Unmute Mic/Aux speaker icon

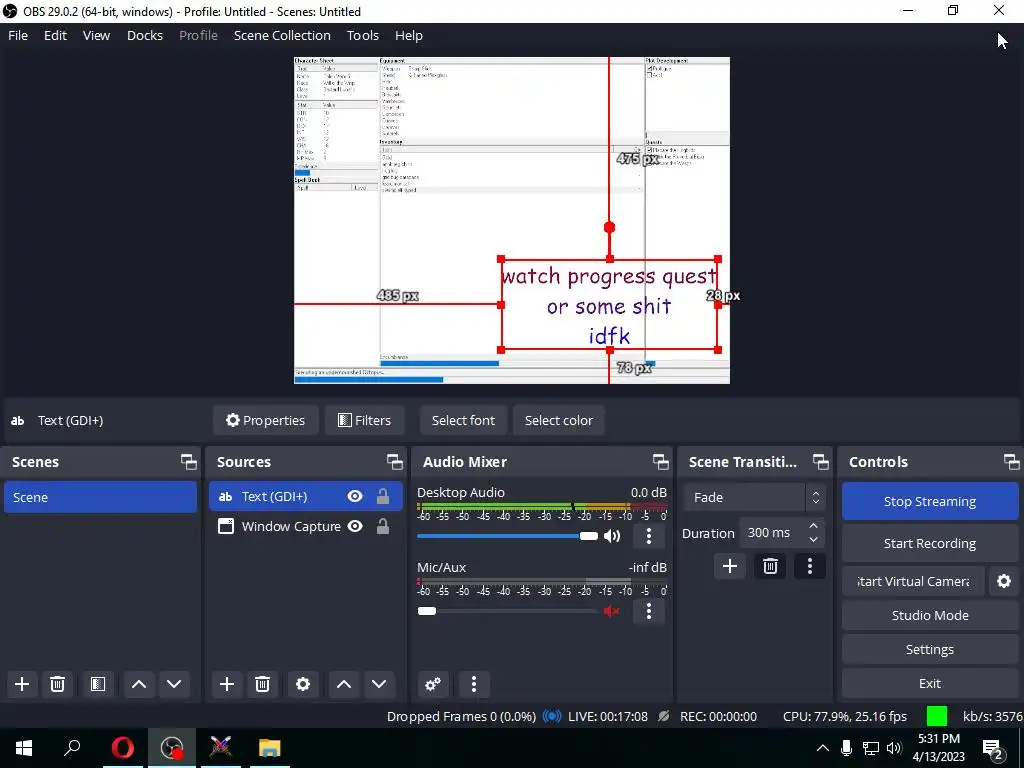(612, 611)
